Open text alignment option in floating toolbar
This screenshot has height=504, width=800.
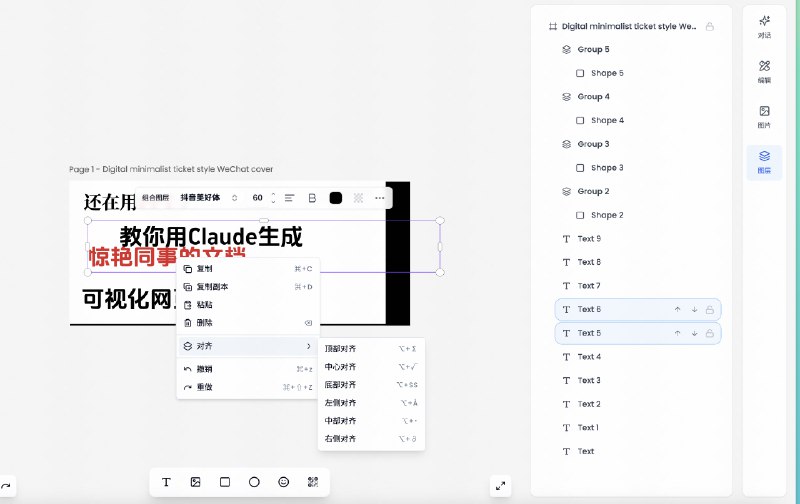(289, 198)
